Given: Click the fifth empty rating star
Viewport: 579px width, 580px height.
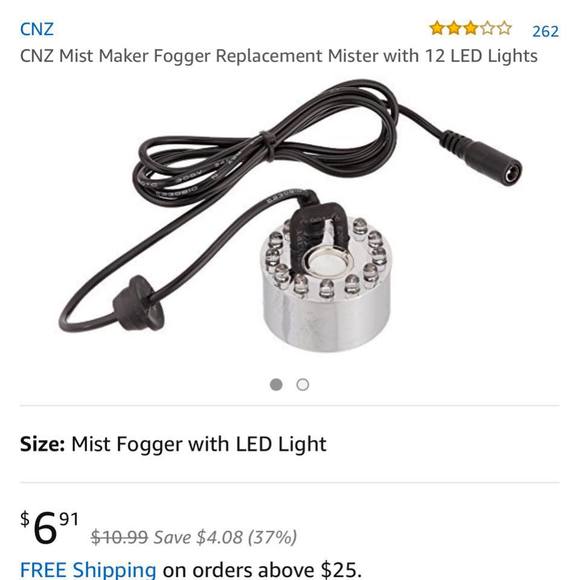Looking at the screenshot, I should tap(504, 28).
